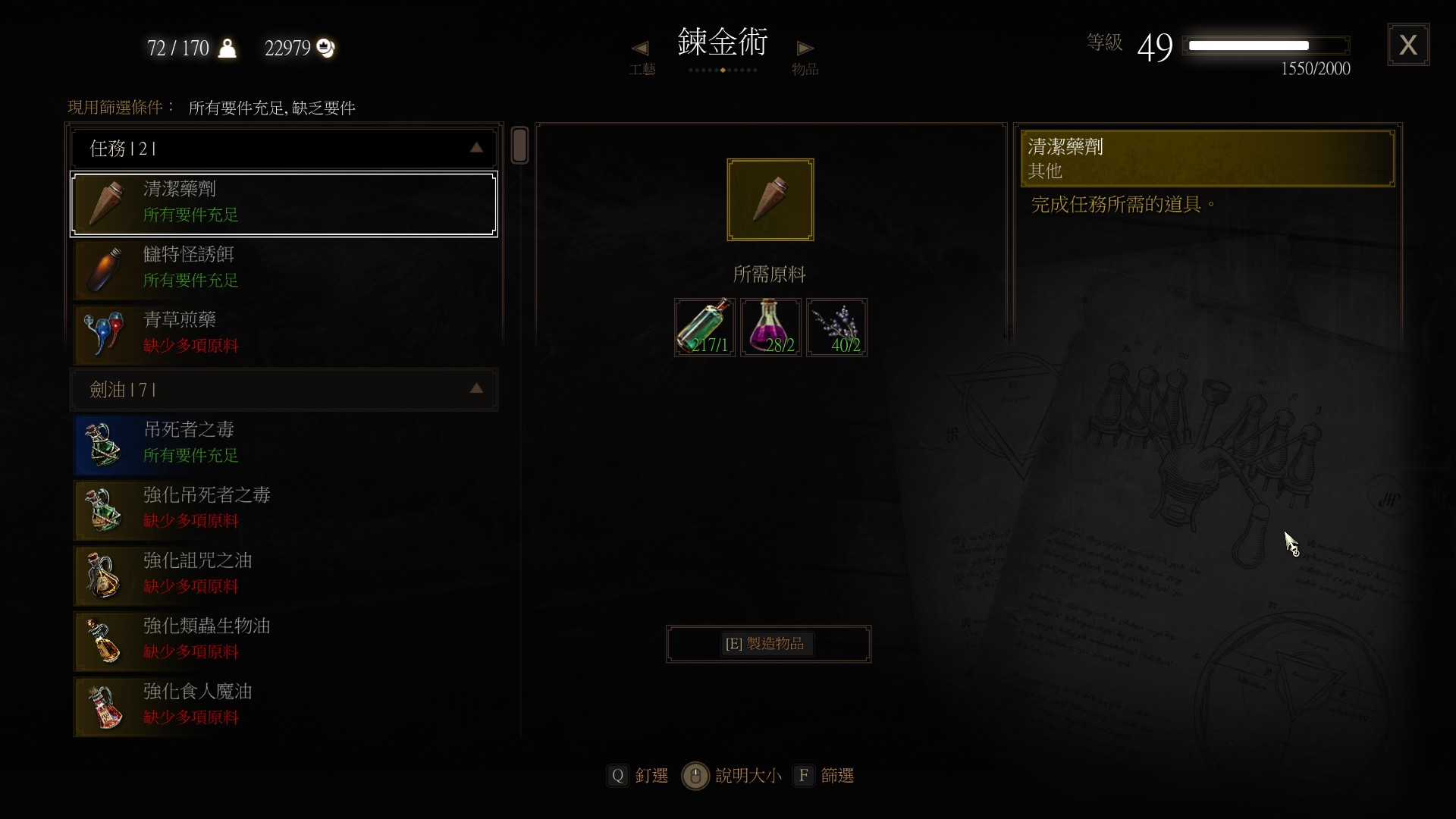This screenshot has width=1456, height=819.
Task: Click the 製造物品 craft button
Action: pos(768,644)
